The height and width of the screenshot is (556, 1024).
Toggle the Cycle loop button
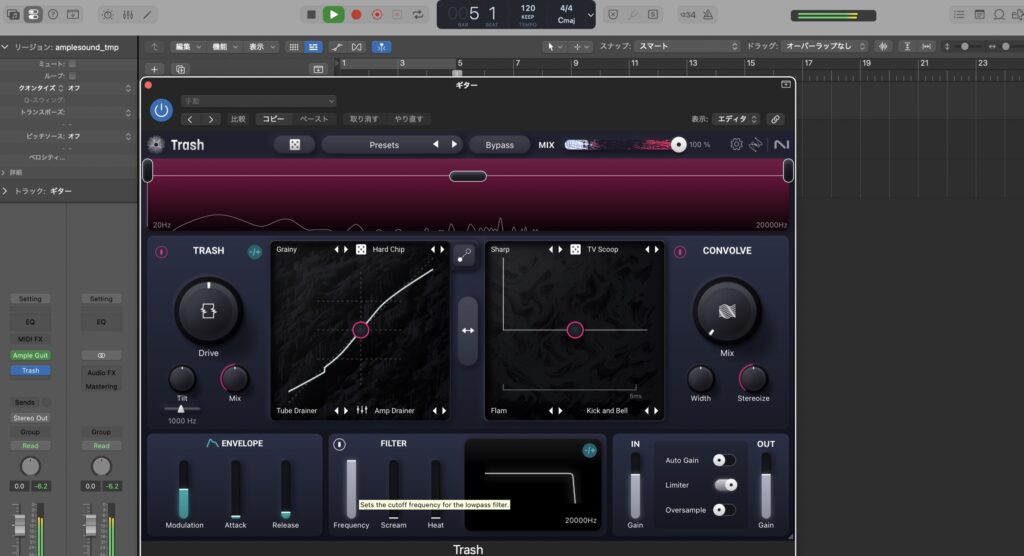pos(418,14)
